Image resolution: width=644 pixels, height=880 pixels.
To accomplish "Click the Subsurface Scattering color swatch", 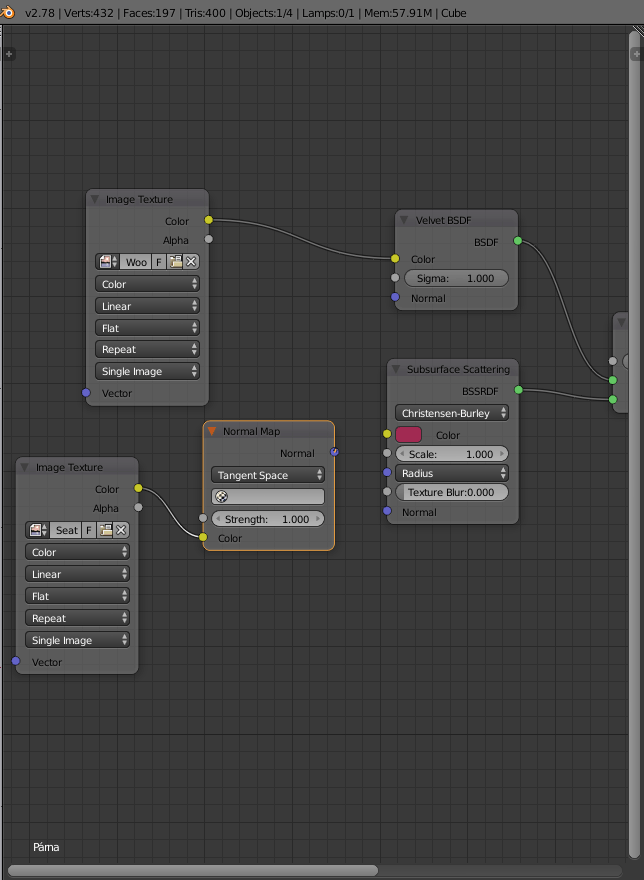I will [409, 435].
